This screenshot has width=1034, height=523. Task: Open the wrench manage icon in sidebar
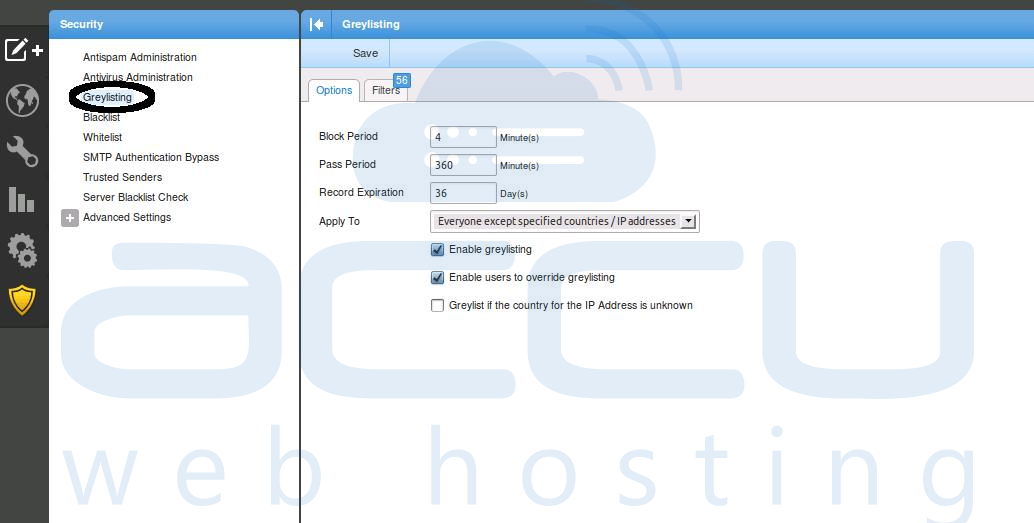click(x=22, y=151)
